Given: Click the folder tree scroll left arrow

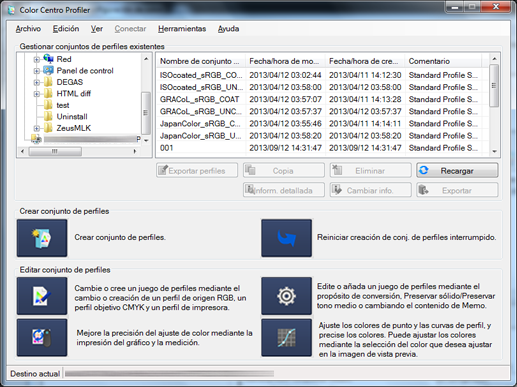Looking at the screenshot, I should coord(22,151).
